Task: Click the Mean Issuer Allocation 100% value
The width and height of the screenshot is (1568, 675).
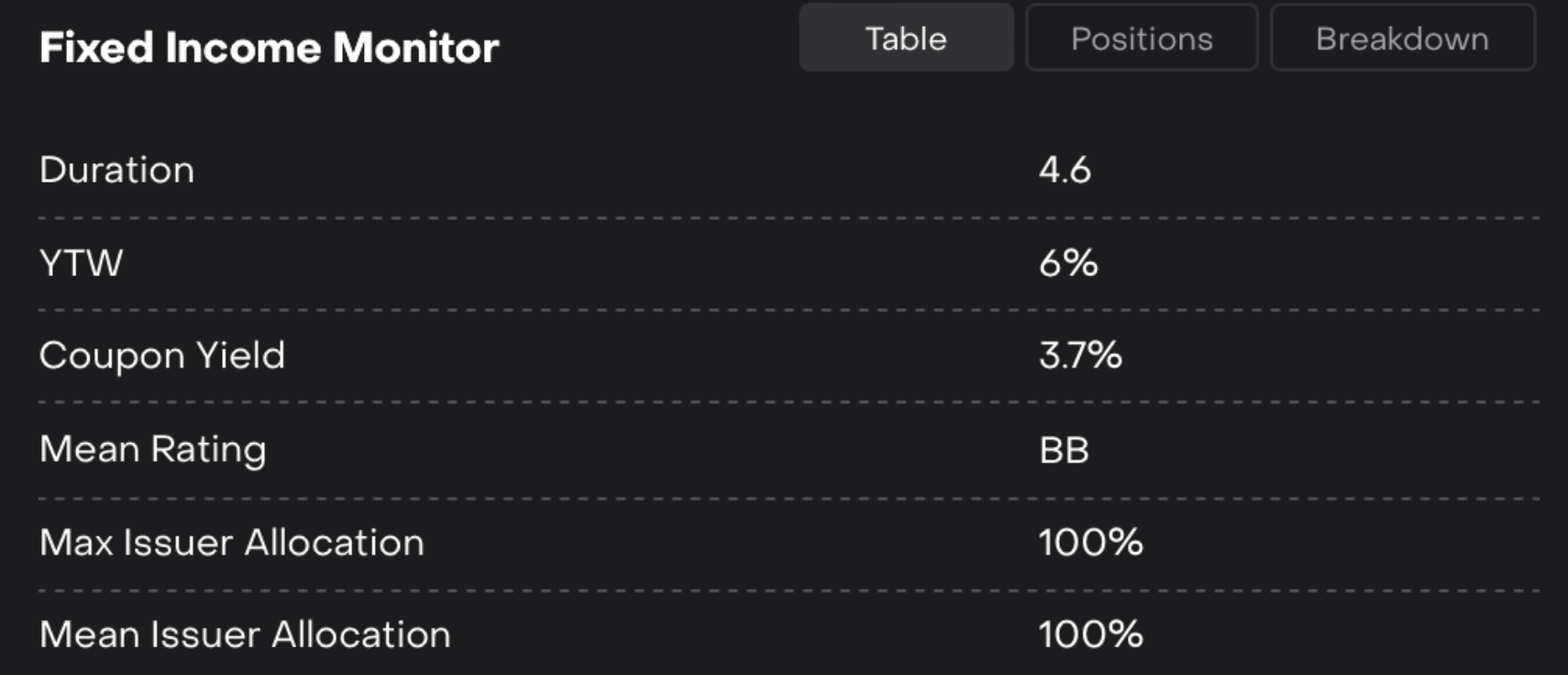Action: (1090, 635)
